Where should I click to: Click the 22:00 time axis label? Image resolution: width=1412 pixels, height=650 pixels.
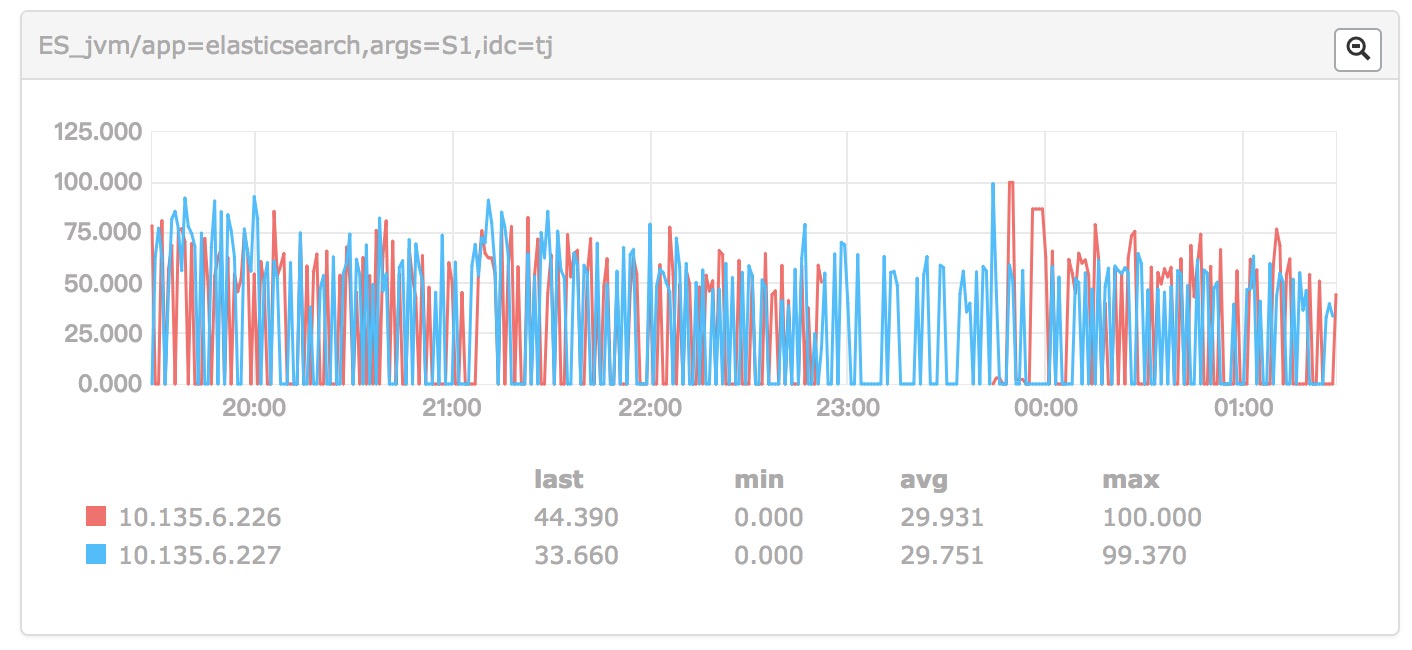(651, 408)
